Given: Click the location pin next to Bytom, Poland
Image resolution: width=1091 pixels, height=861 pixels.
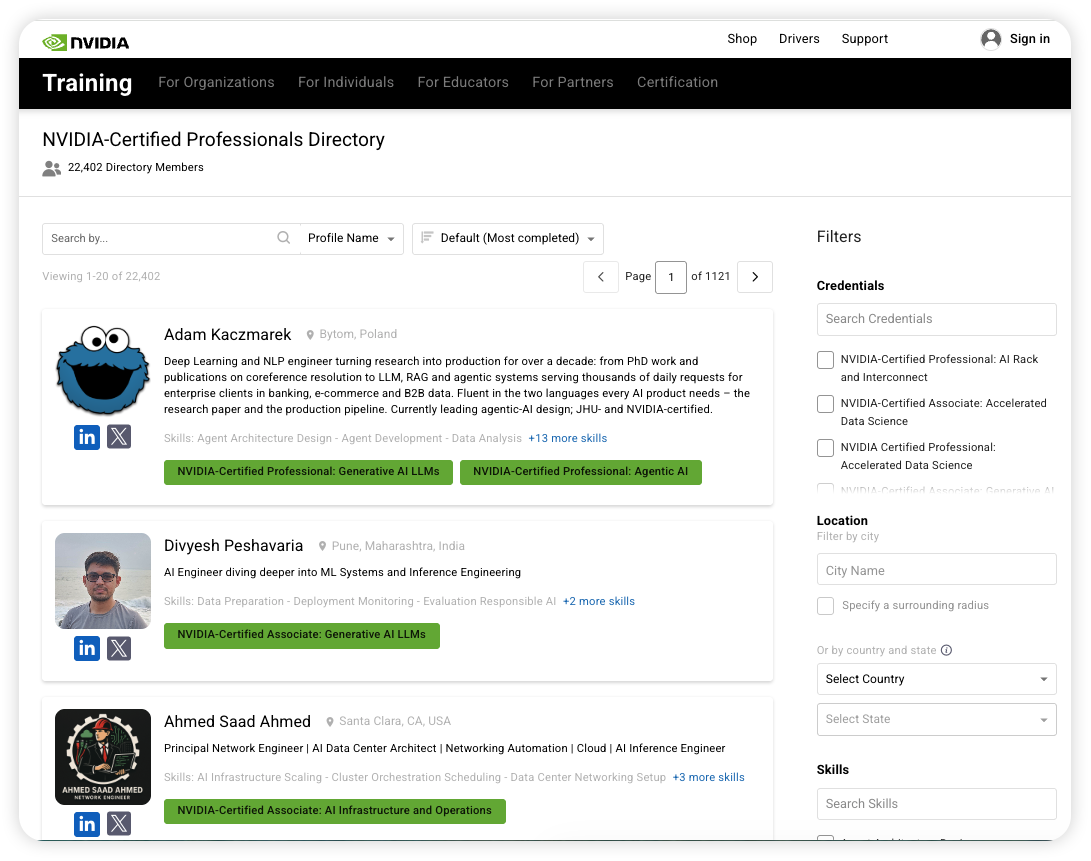Looking at the screenshot, I should pyautogui.click(x=310, y=335).
